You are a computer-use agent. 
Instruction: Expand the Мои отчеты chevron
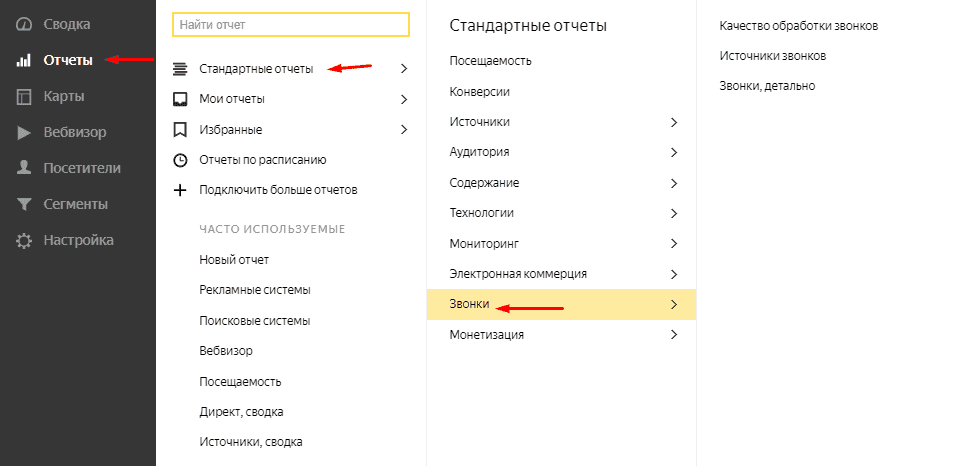tap(404, 99)
